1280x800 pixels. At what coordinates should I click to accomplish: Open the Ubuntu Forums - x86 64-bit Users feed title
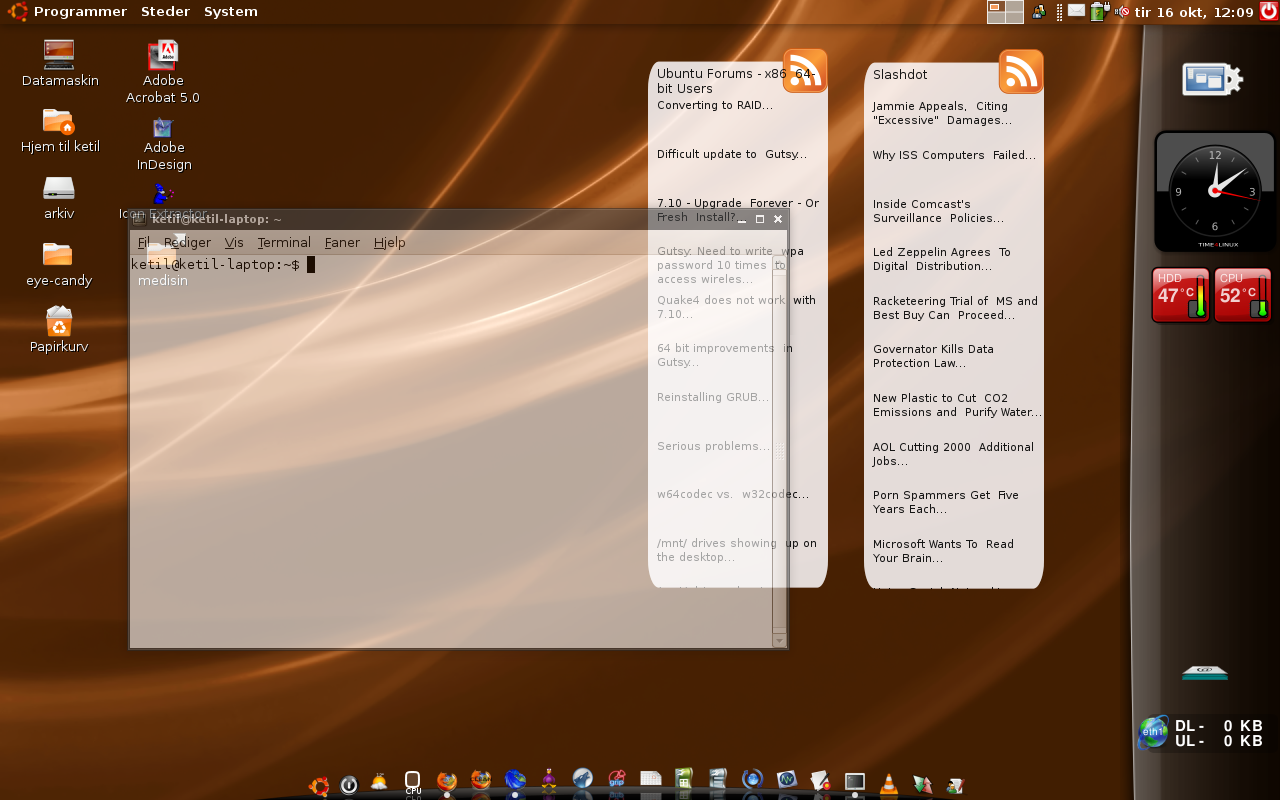click(736, 81)
